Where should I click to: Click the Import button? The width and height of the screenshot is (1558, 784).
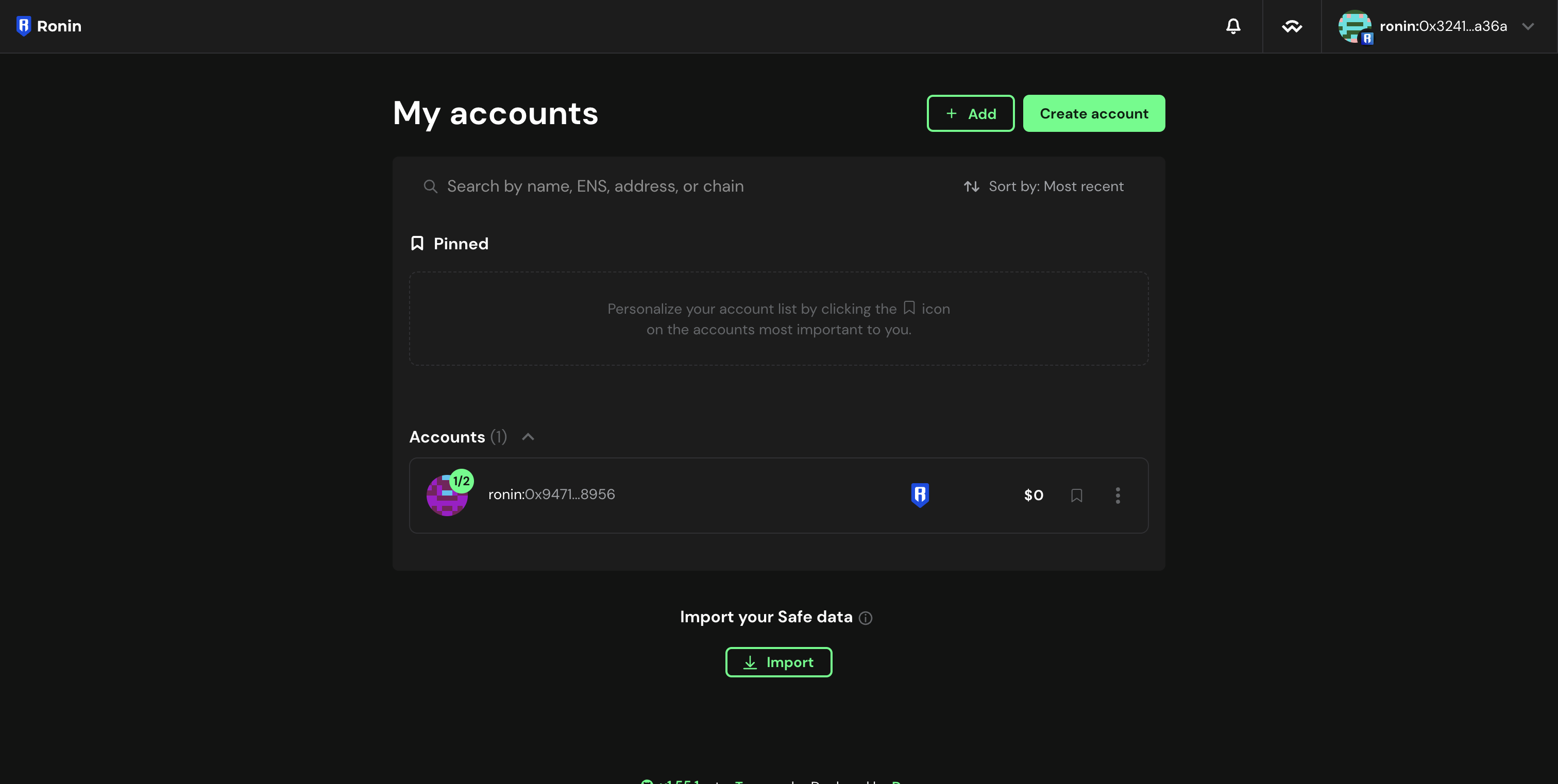pyautogui.click(x=778, y=662)
